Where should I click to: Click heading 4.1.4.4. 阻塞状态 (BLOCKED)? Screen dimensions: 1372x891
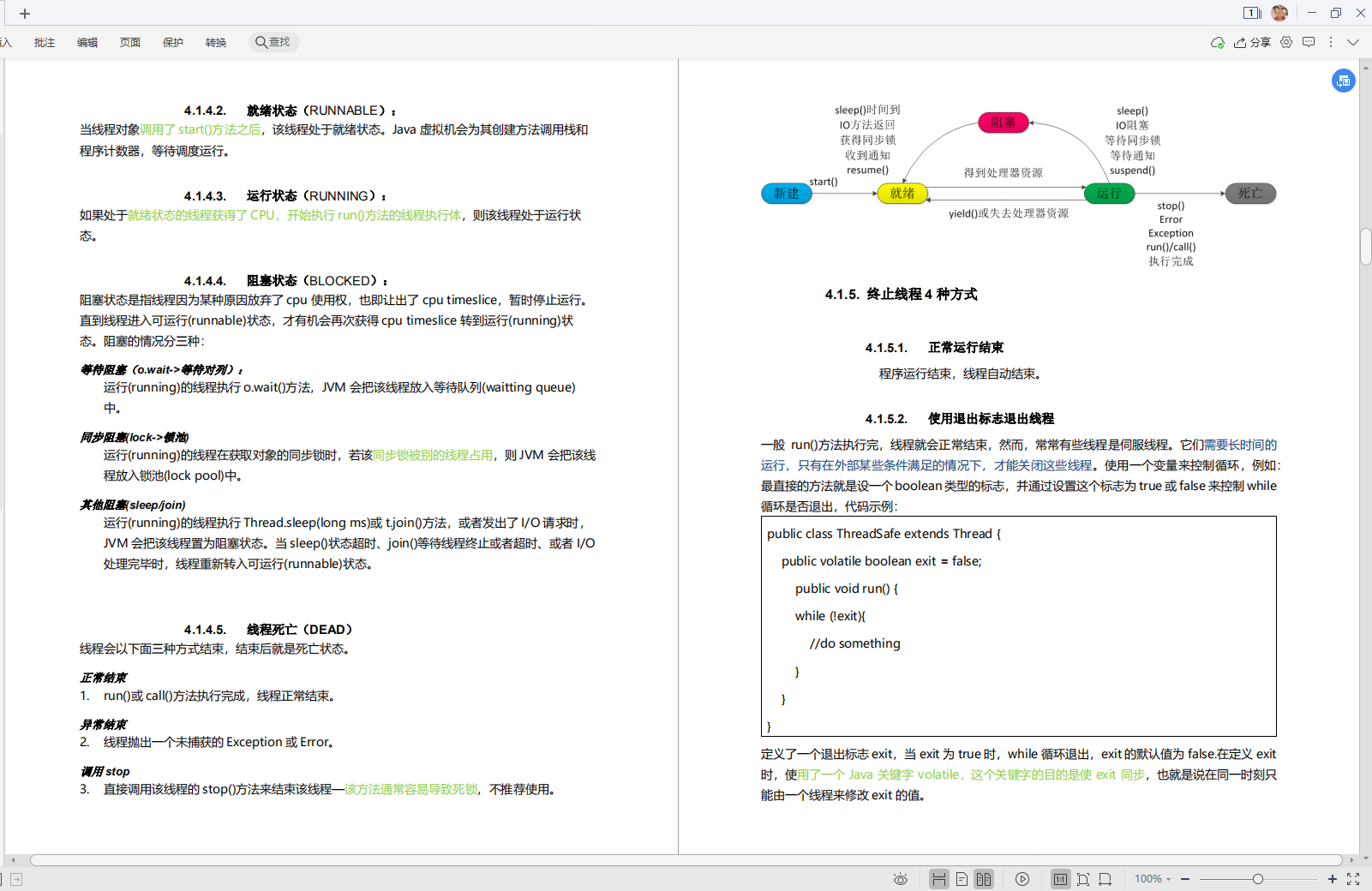pos(286,281)
